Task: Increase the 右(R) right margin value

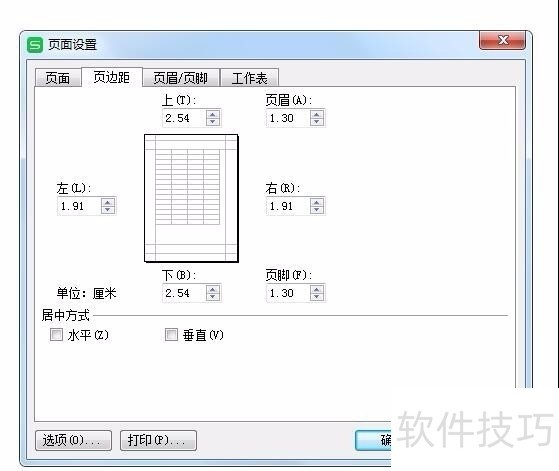Action: pyautogui.click(x=317, y=202)
